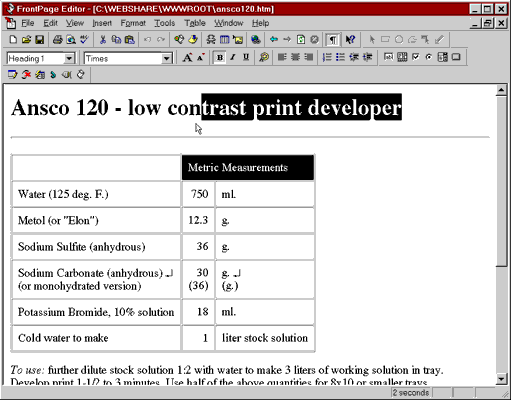The width and height of the screenshot is (511, 400).
Task: Click the Make Transparent wand icon
Action: coord(439,40)
